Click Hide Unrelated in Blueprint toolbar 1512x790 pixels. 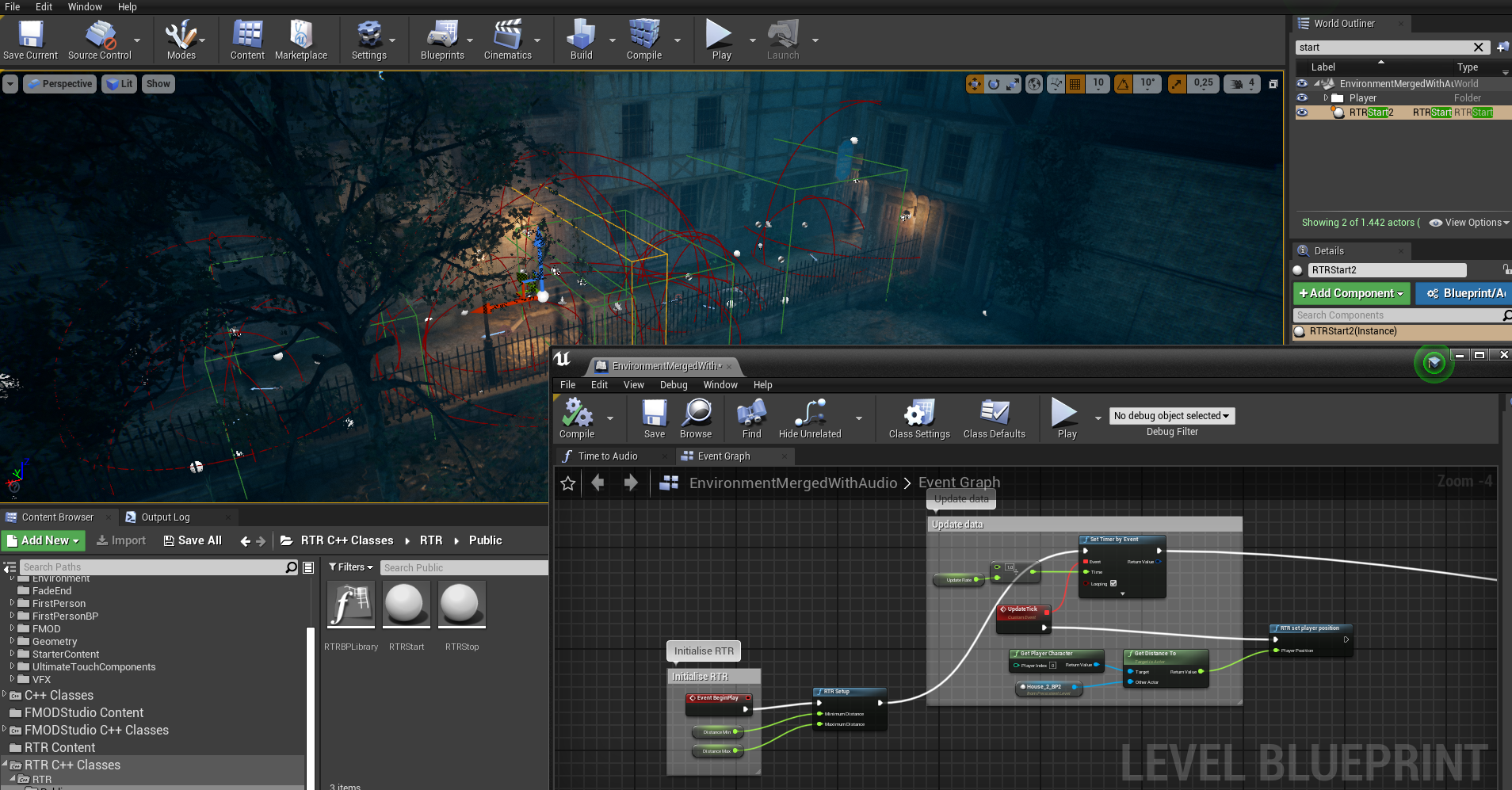click(x=810, y=418)
